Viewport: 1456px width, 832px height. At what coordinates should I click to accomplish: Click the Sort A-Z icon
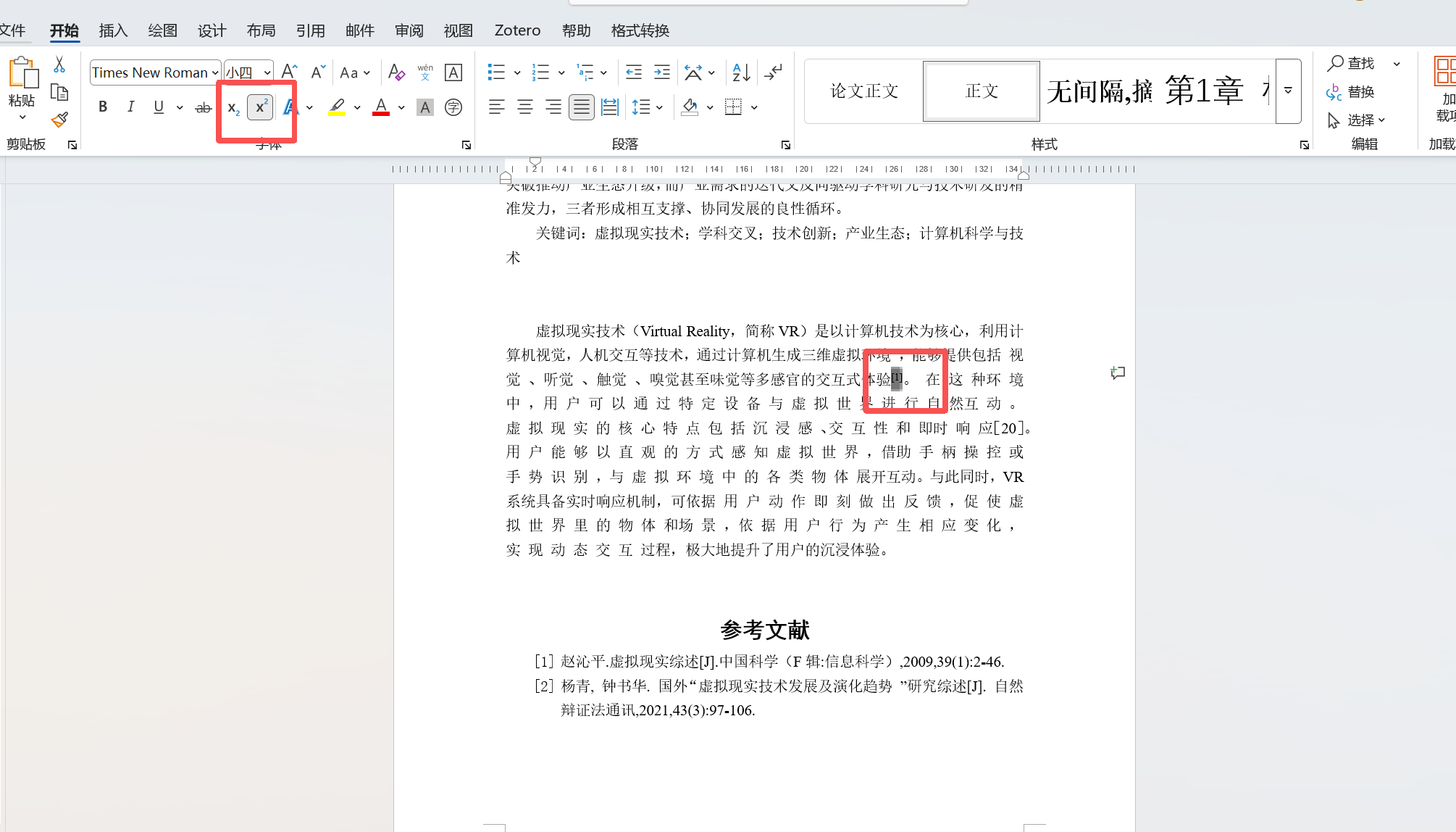click(741, 72)
